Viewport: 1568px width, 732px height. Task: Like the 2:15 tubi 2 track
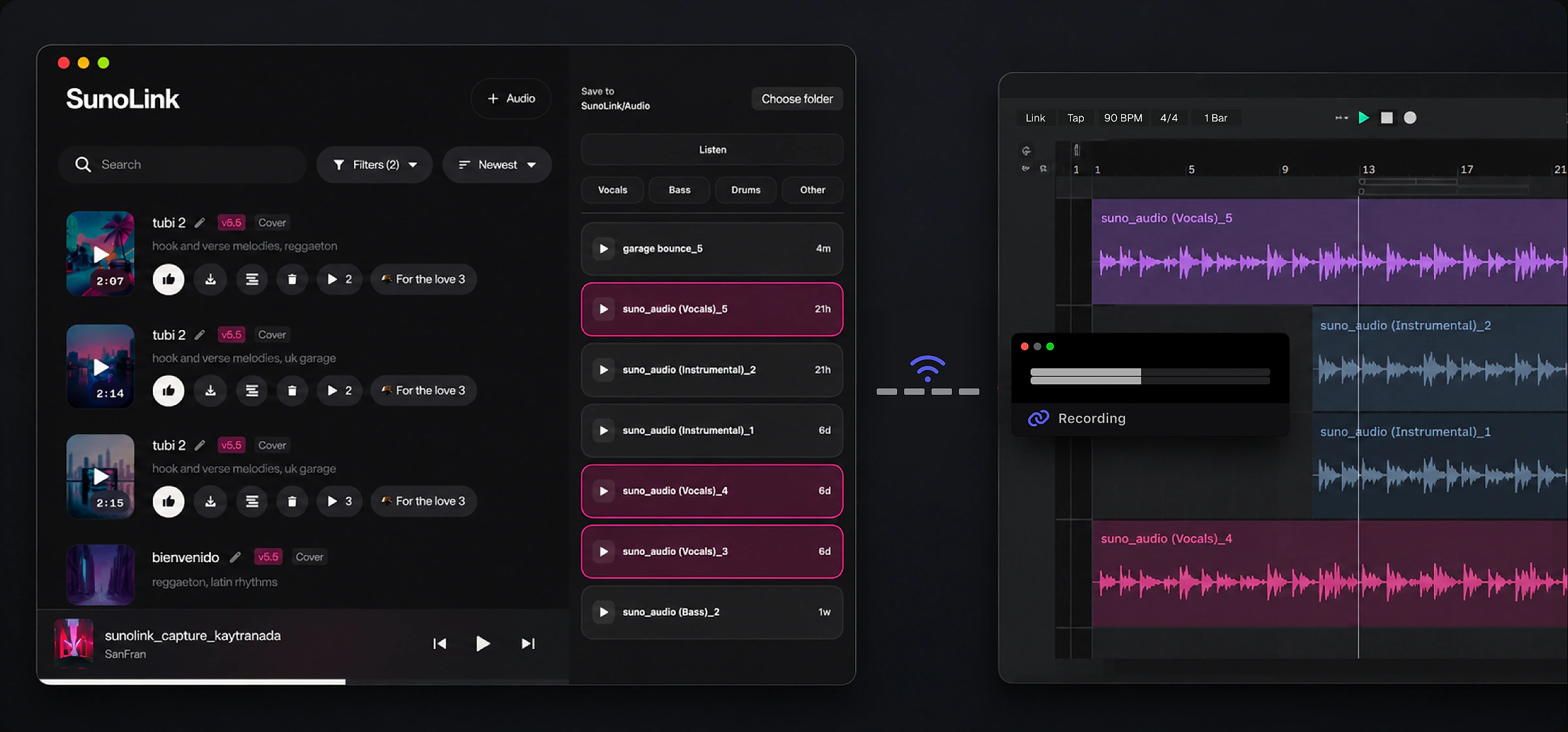tap(168, 501)
